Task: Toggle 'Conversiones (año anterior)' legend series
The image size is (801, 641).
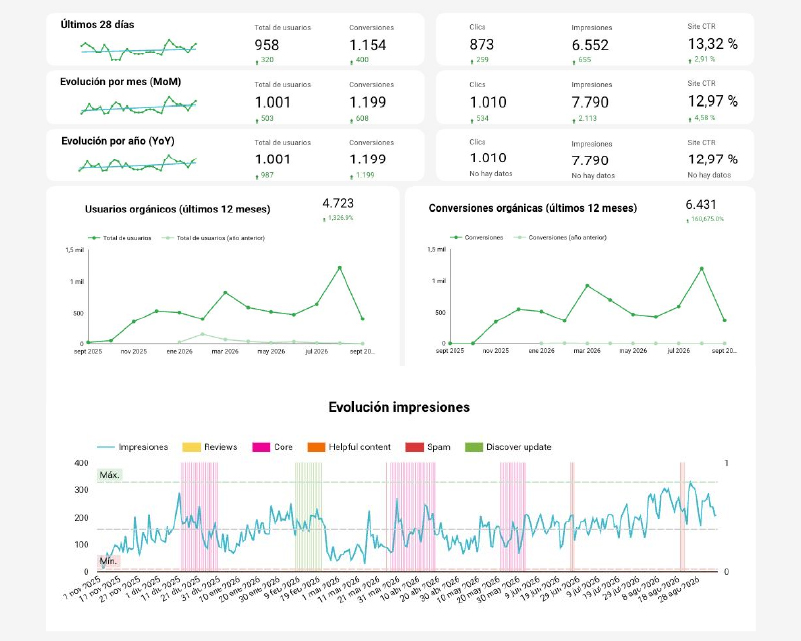Action: (560, 238)
